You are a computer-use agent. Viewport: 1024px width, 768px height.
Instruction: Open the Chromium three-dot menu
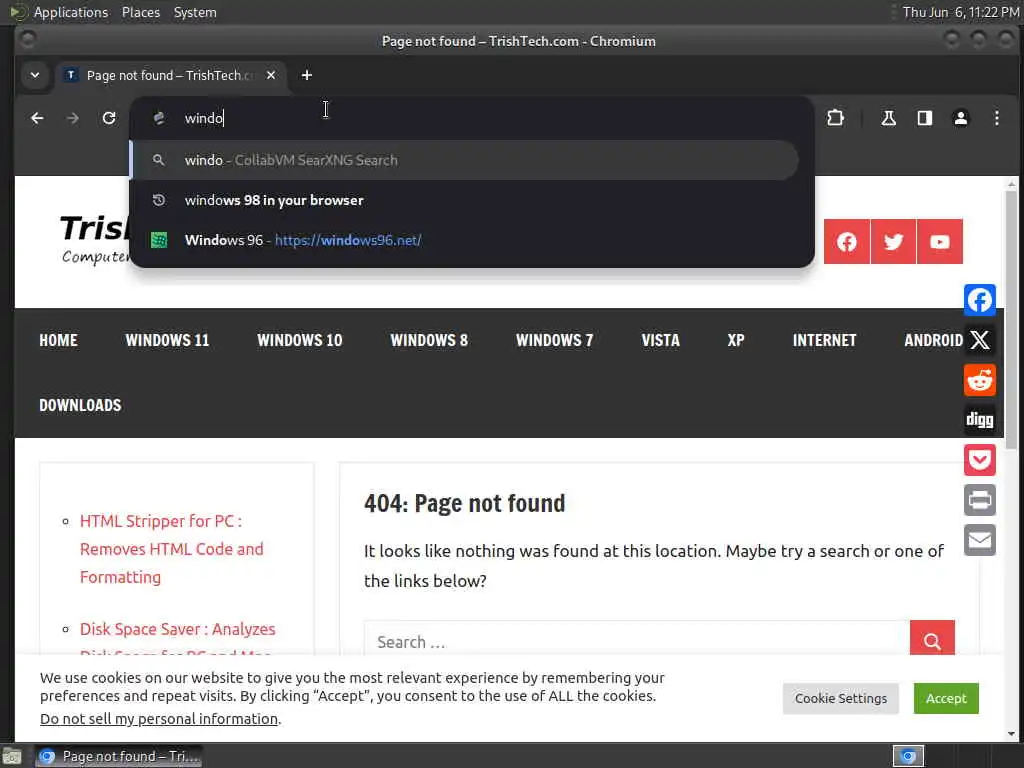[997, 118]
